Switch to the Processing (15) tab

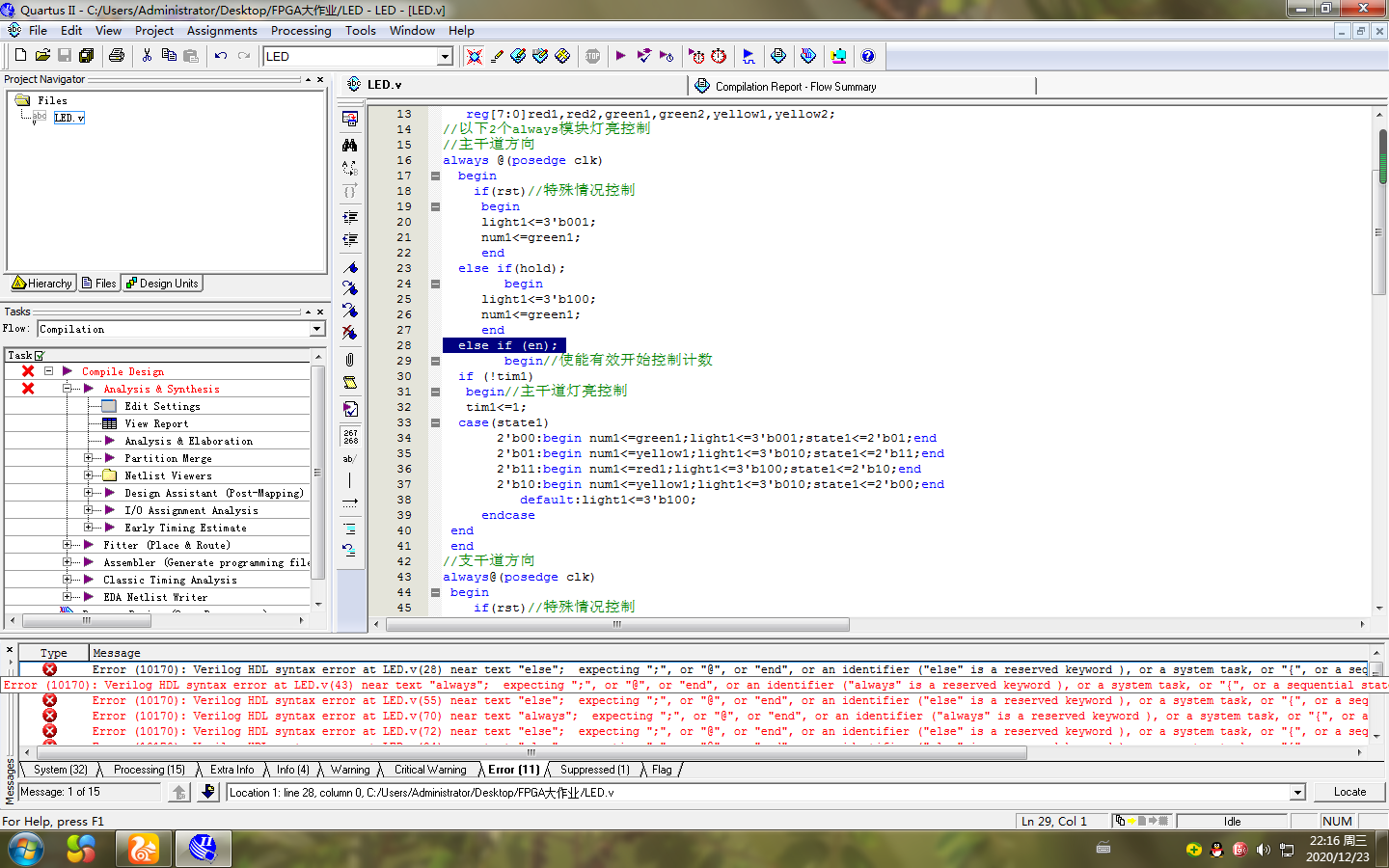(150, 770)
